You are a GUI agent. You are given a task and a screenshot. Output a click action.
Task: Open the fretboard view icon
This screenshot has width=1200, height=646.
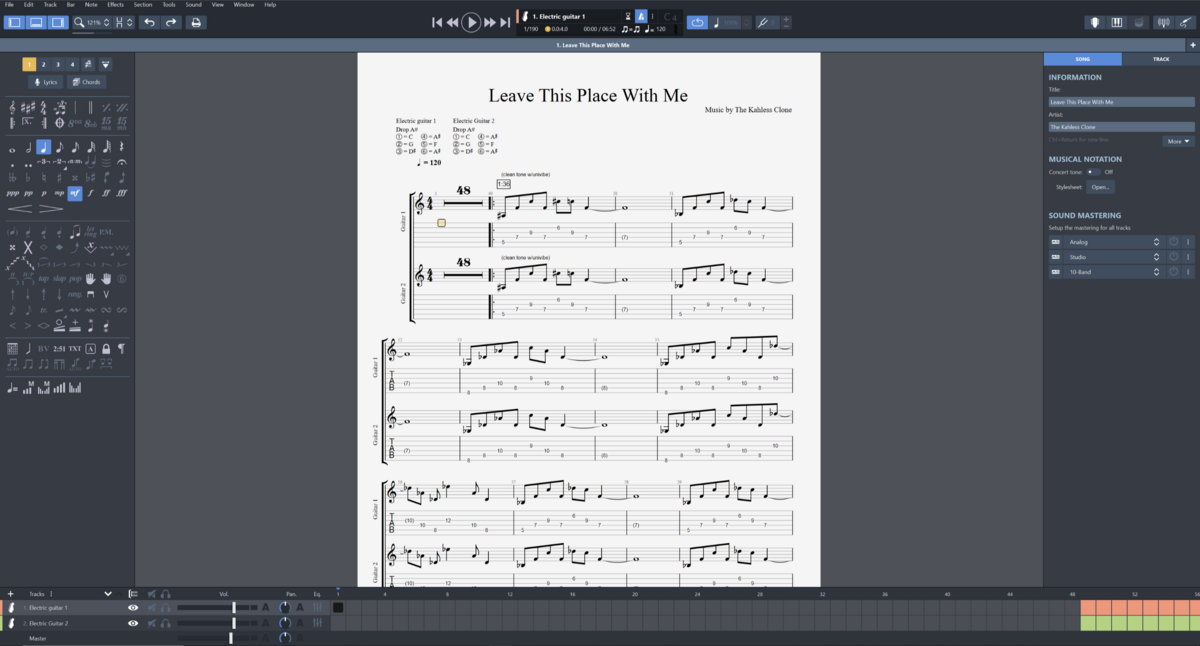point(1095,22)
